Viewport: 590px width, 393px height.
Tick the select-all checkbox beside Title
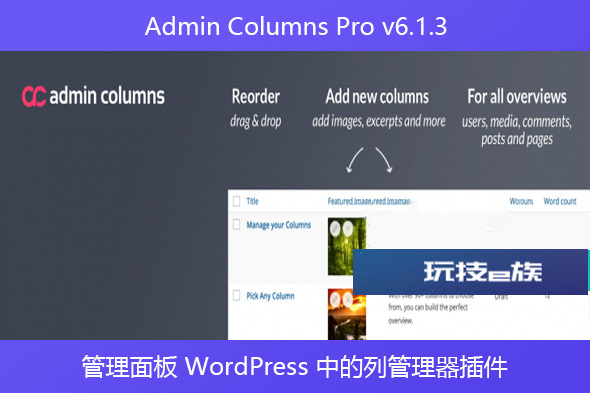236,201
